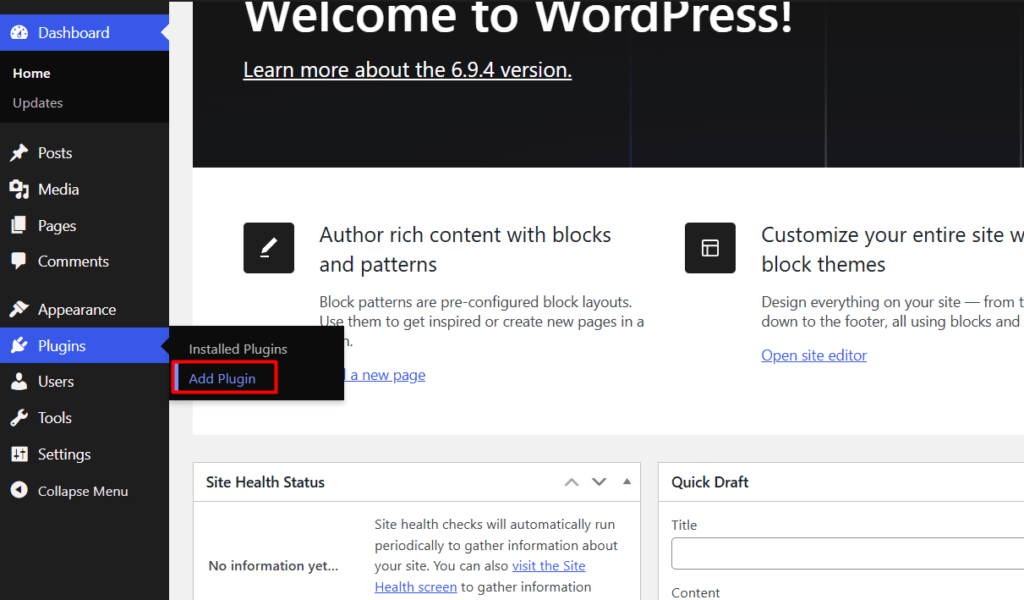
Task: Click the 'a new page' link
Action: [x=388, y=375]
